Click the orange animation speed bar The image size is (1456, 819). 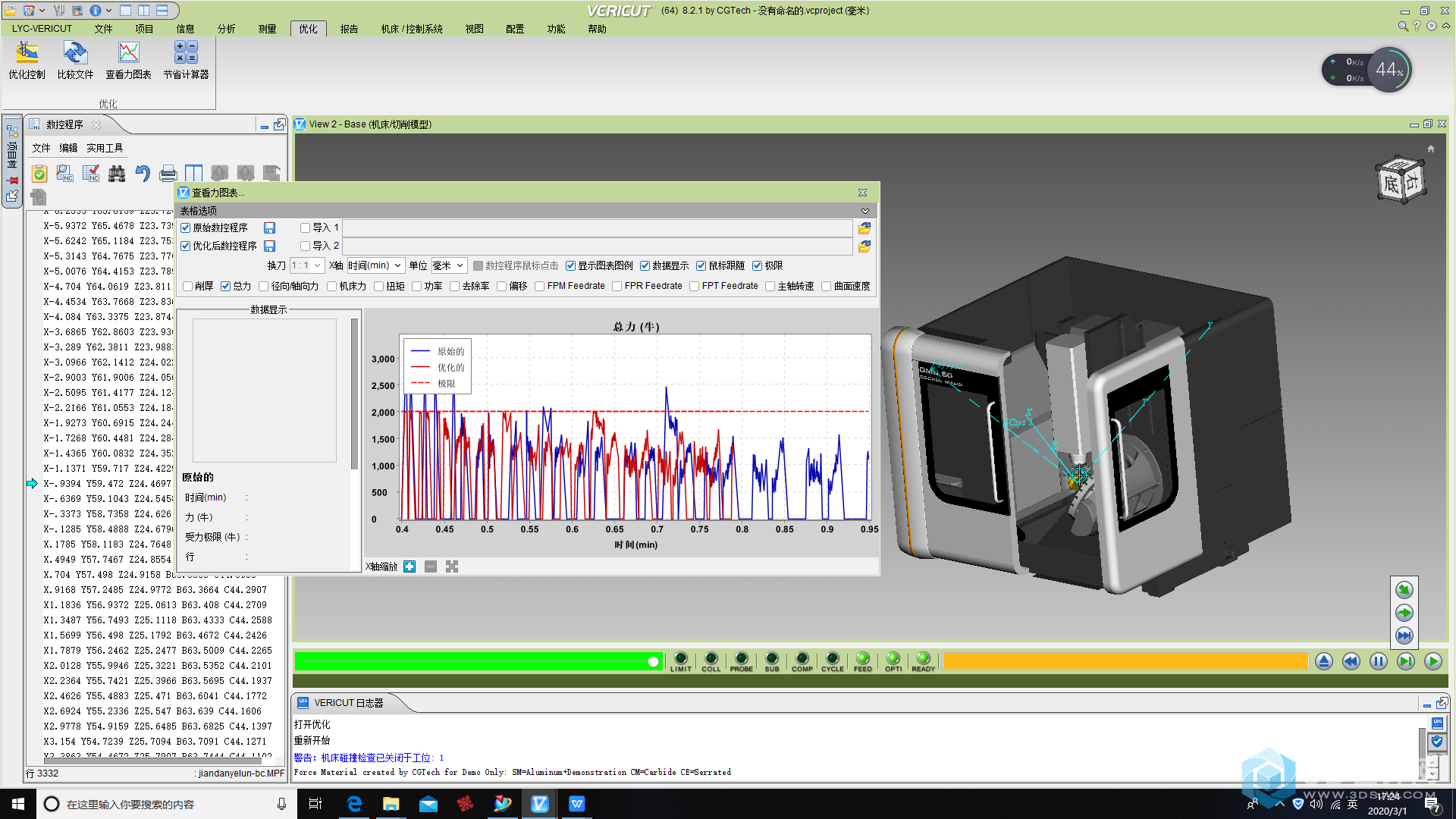point(1125,661)
